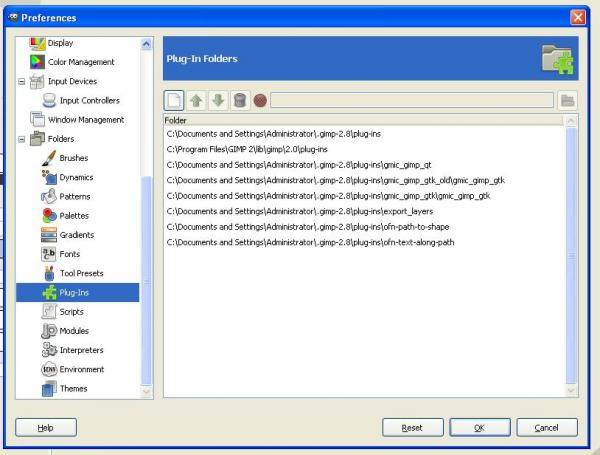Confirm preferences with OK button
Screen dimensions: 600x455
480,427
